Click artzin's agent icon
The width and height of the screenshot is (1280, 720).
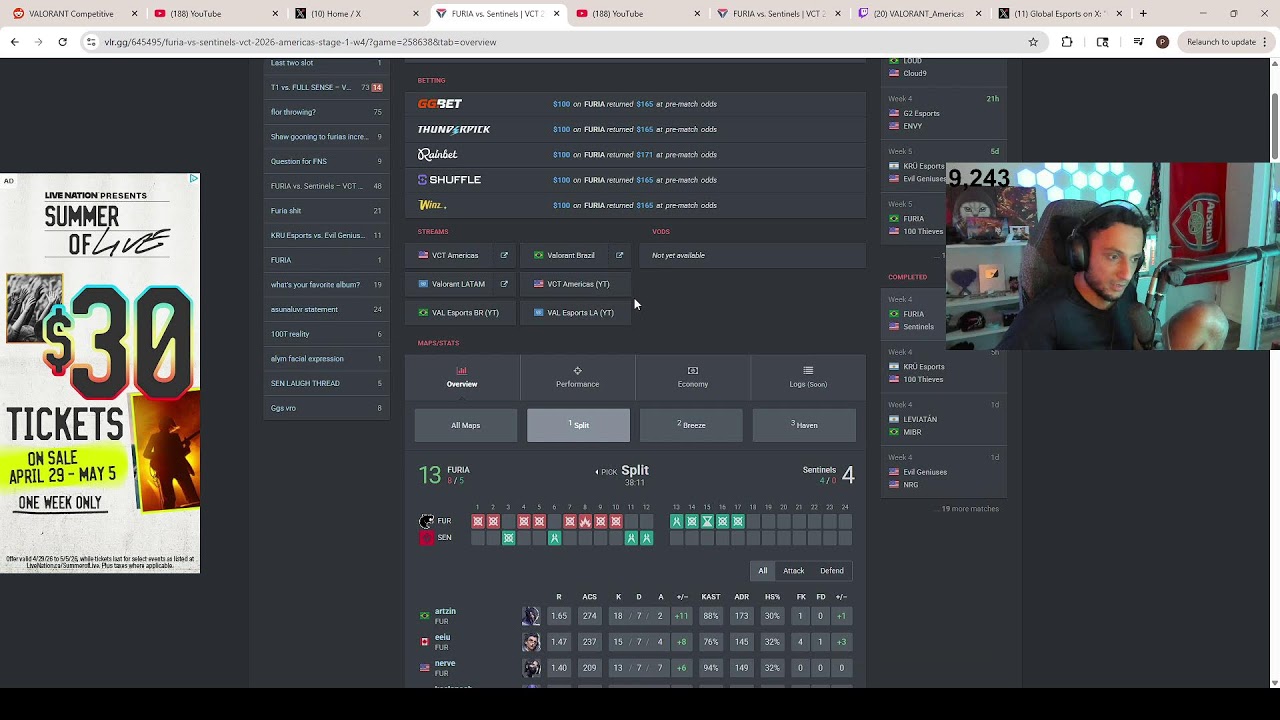pyautogui.click(x=531, y=616)
